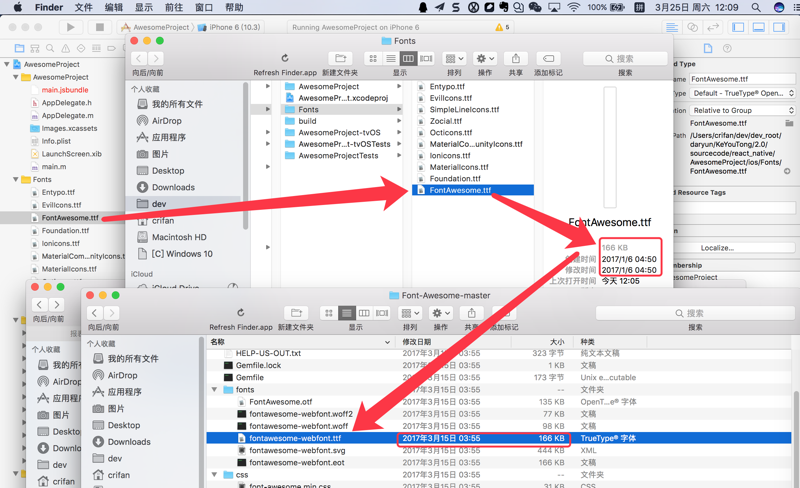The width and height of the screenshot is (800, 488).
Task: Click Refresh icon in Font-Awesome-master window toolbar
Action: tap(241, 312)
